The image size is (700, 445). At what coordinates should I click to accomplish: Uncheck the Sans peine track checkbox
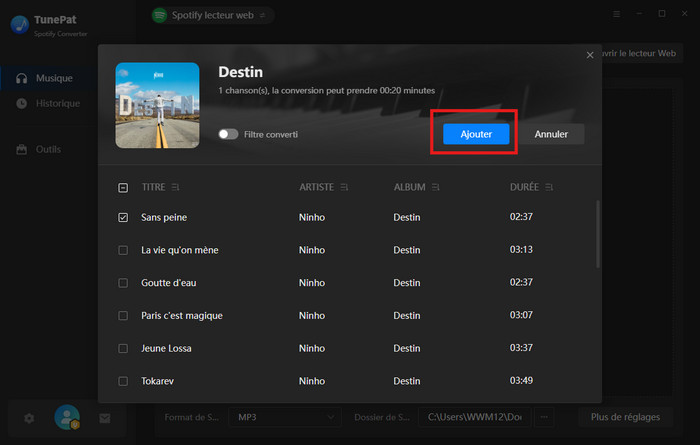pyautogui.click(x=123, y=217)
